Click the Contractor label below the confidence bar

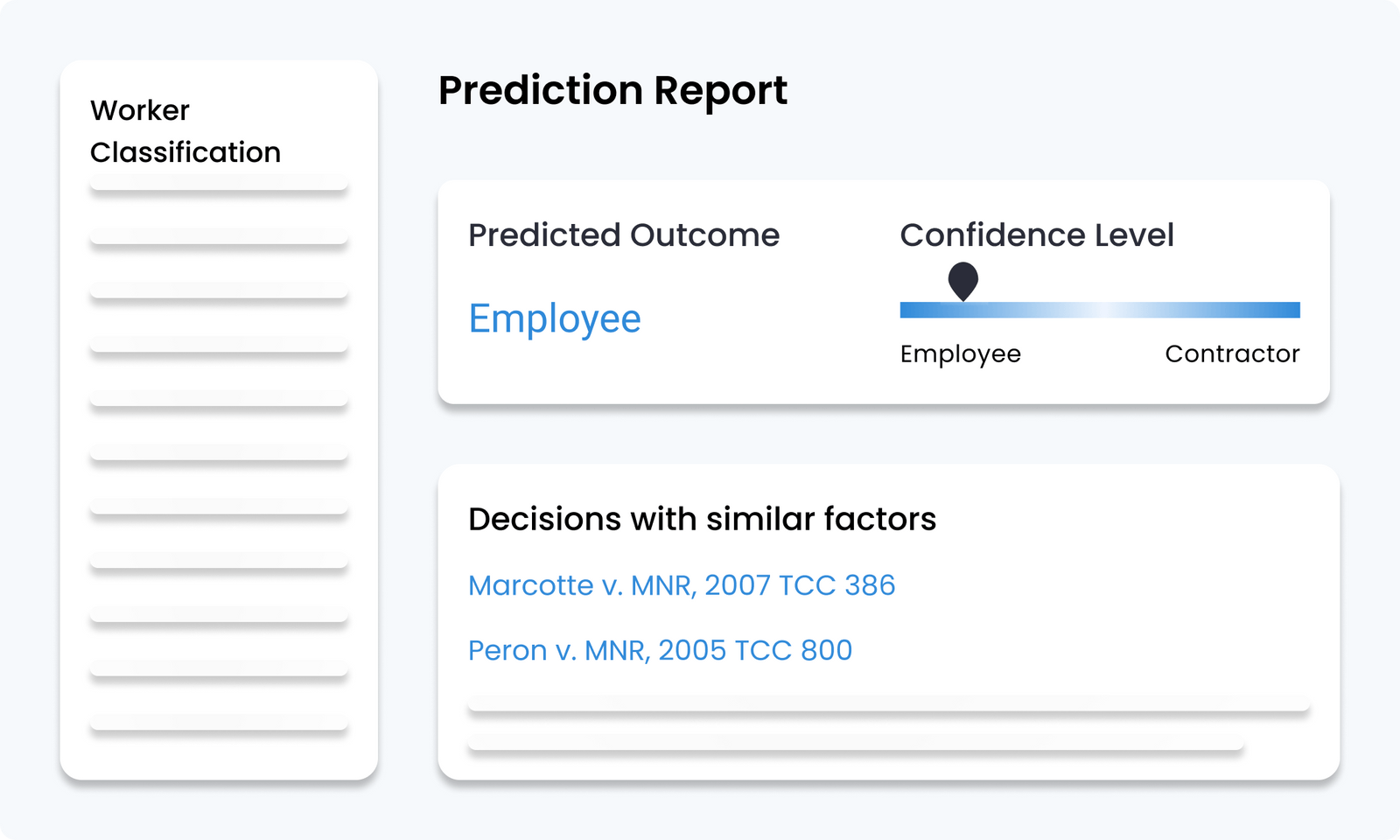tap(1232, 353)
